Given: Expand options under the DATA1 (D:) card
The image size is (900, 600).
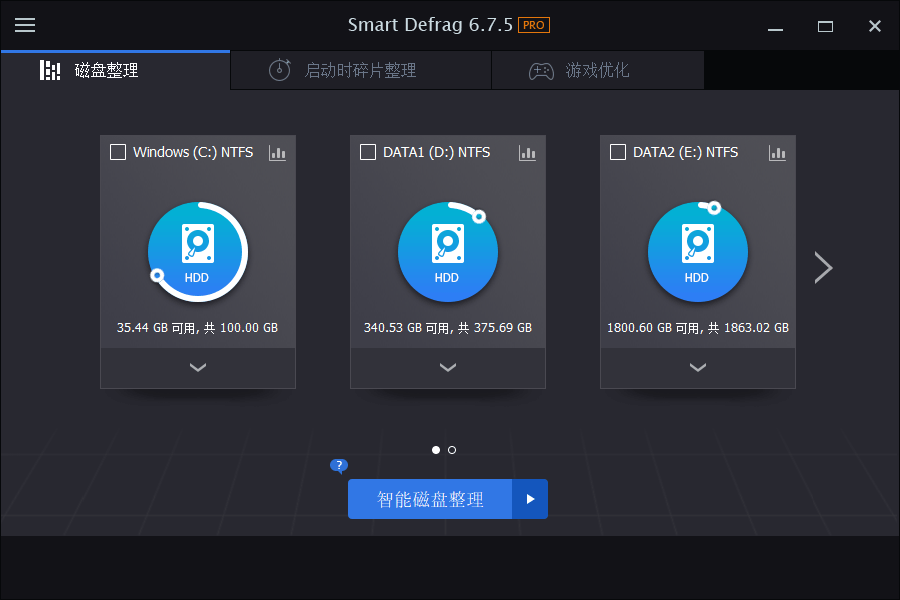Looking at the screenshot, I should click(x=448, y=367).
